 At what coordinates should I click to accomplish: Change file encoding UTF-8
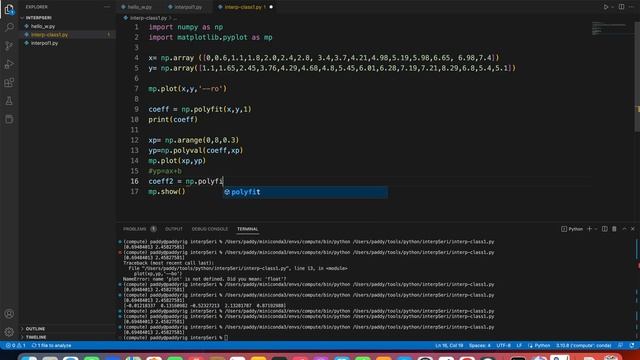[504, 345]
